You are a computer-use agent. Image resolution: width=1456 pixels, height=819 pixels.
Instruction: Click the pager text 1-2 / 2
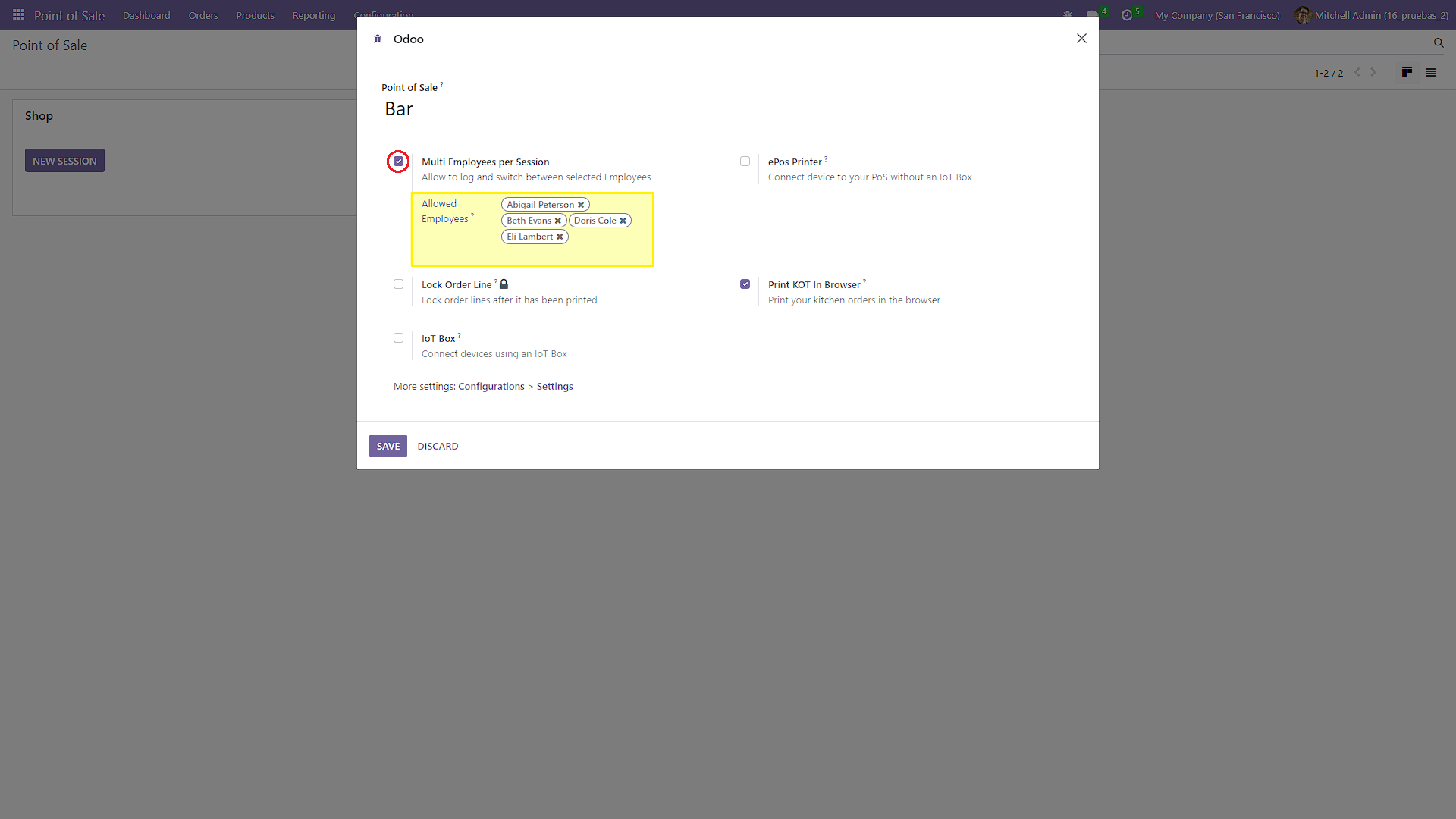point(1329,74)
